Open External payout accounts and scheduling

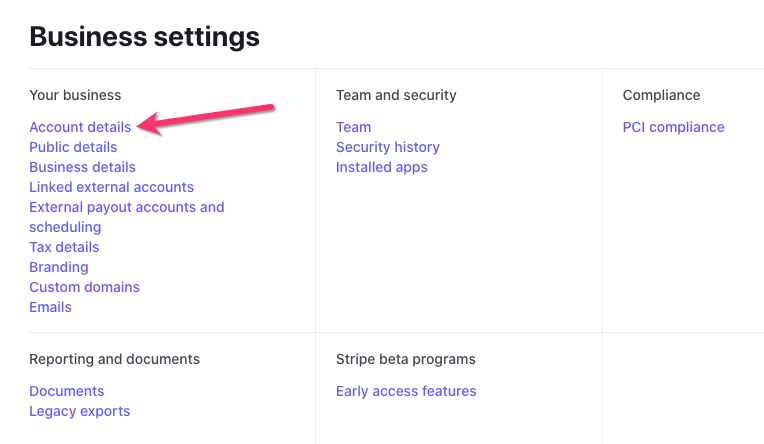coord(126,207)
